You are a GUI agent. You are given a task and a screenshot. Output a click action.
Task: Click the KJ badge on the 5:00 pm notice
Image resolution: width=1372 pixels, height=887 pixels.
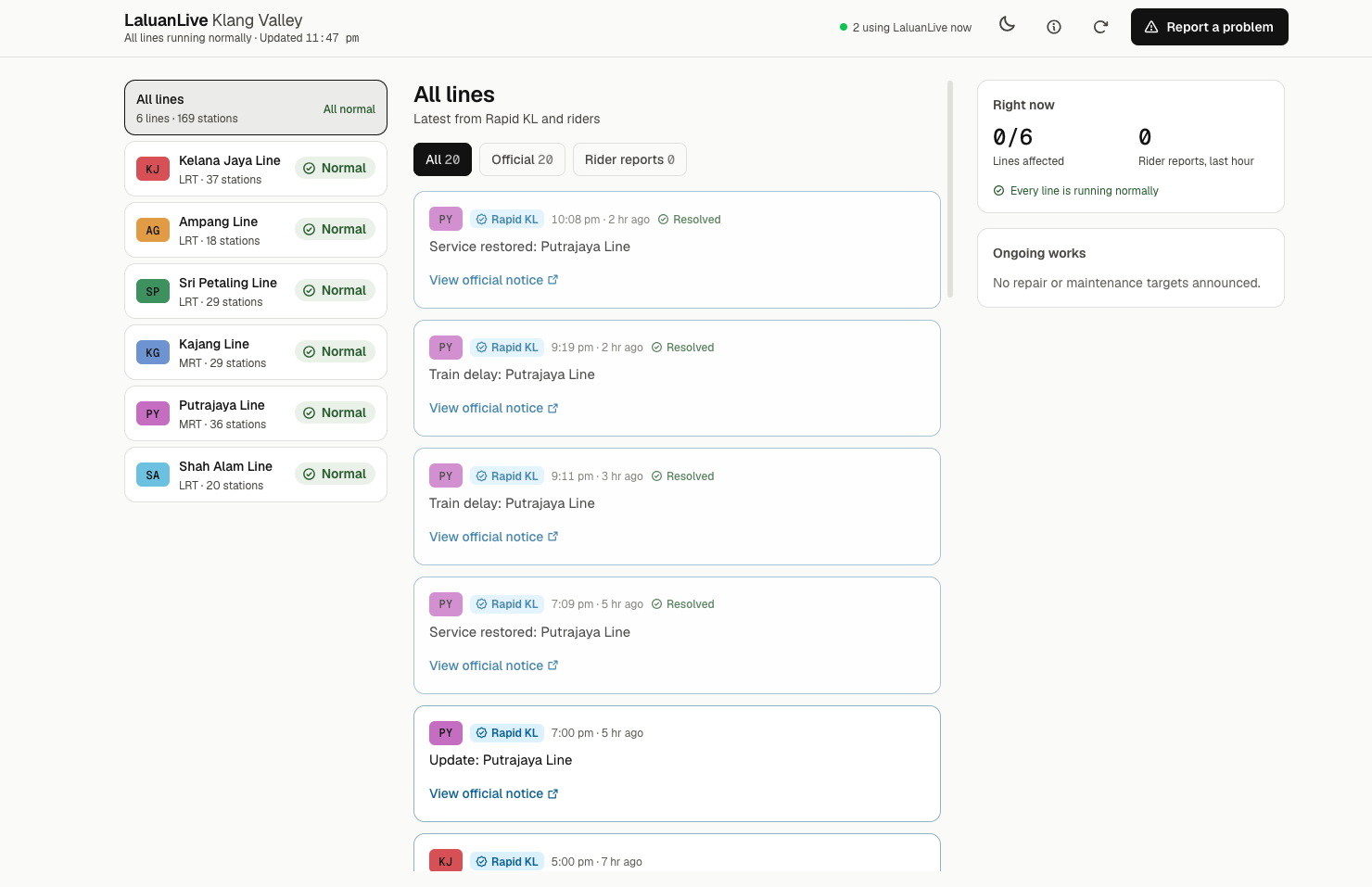[x=446, y=862]
